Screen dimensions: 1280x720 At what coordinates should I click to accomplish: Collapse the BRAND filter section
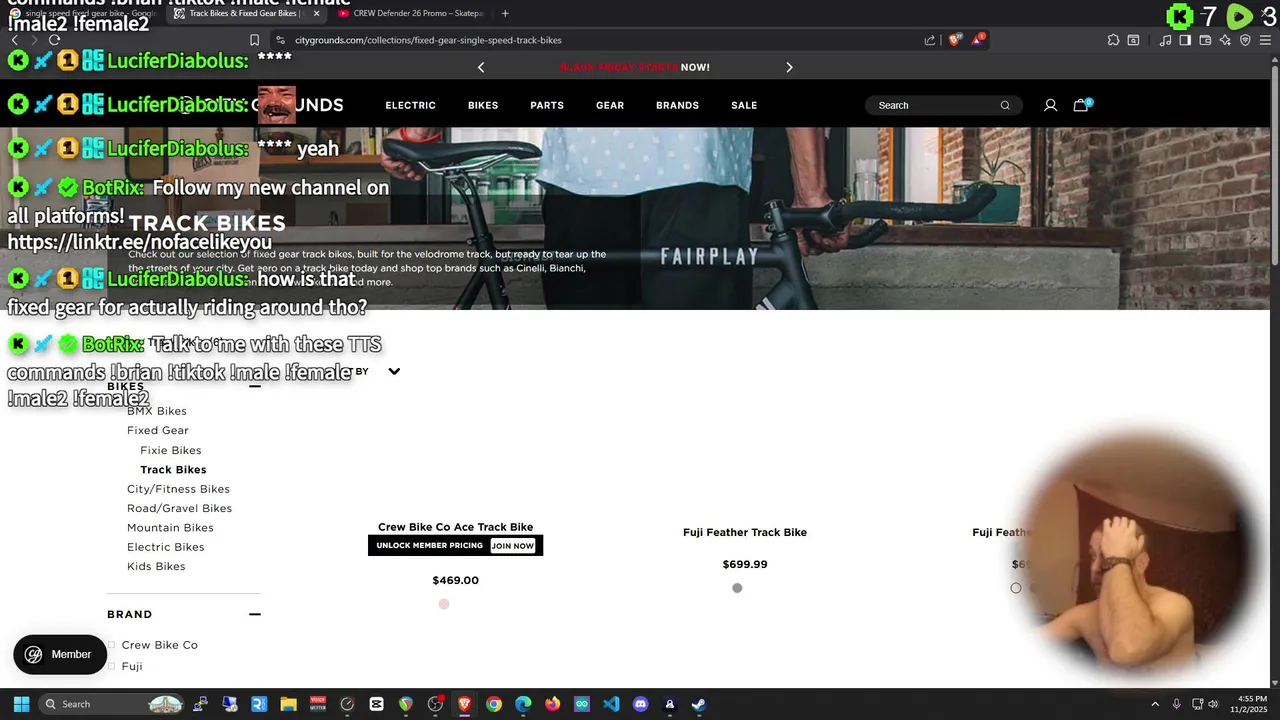(254, 614)
